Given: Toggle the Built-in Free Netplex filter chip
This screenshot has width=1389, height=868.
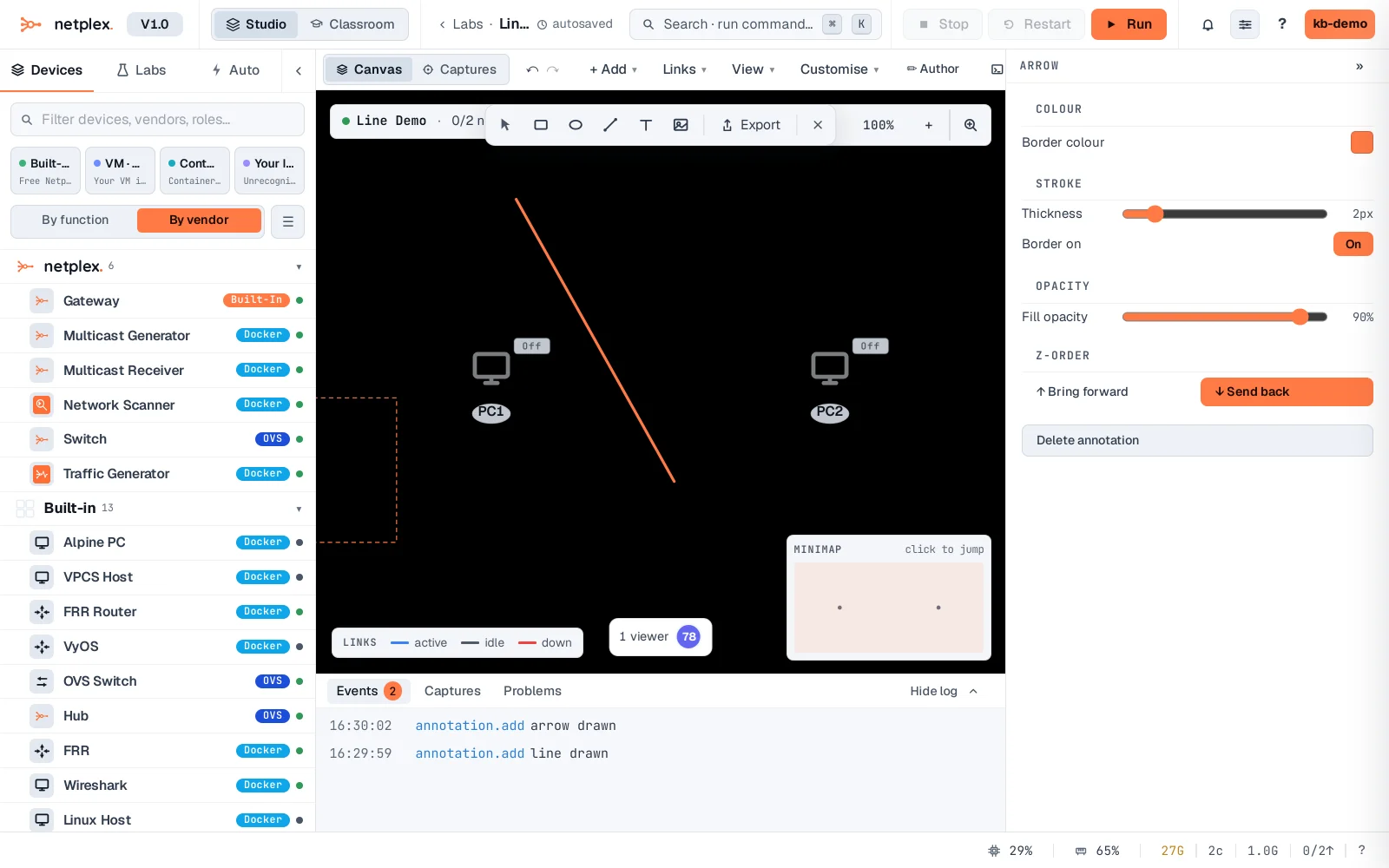Looking at the screenshot, I should (x=45, y=170).
